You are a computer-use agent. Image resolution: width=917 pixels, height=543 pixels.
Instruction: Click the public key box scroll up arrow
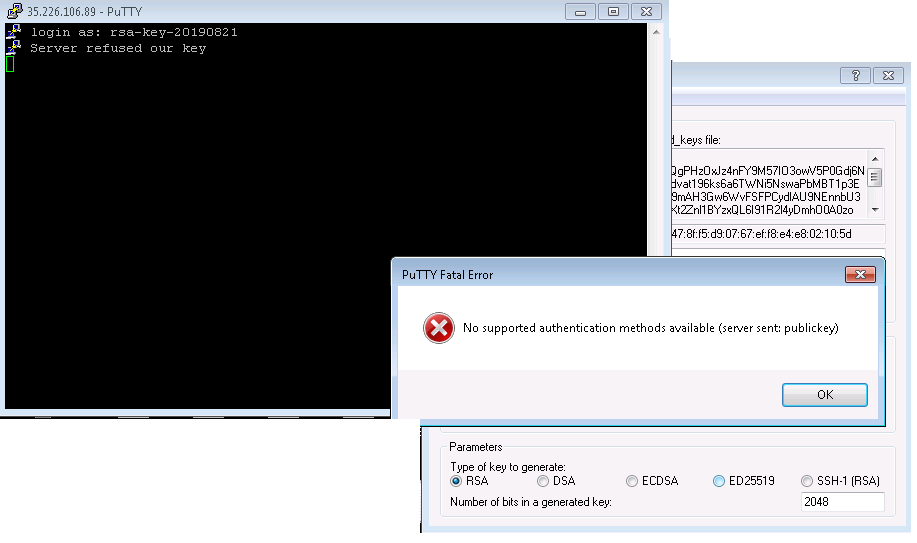pyautogui.click(x=875, y=159)
